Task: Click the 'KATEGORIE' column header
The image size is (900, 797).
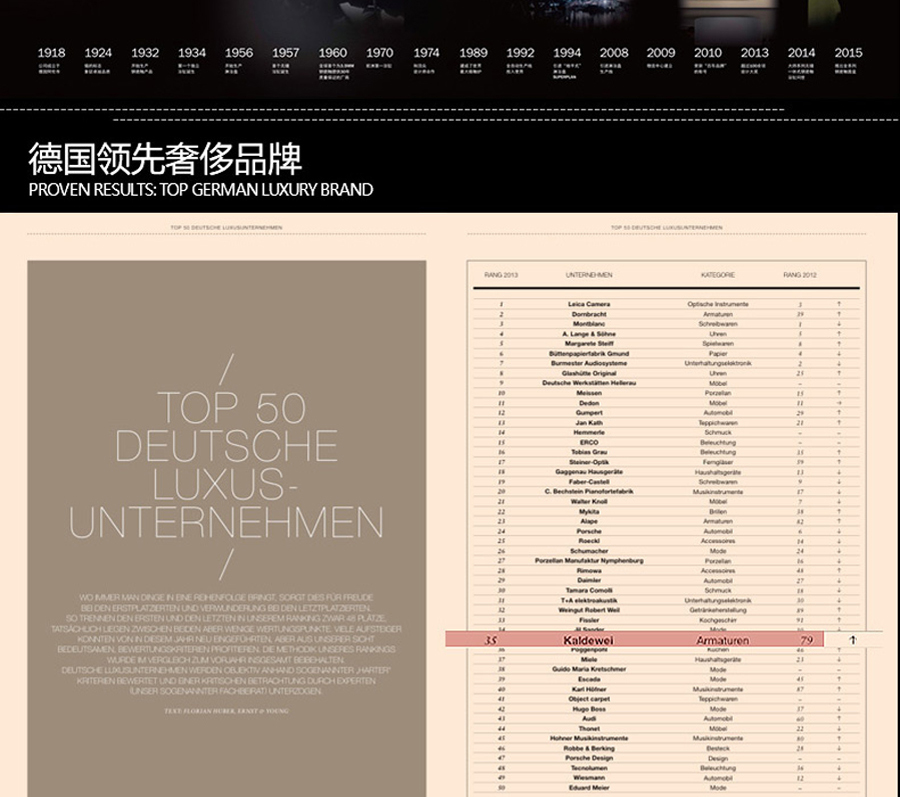Action: 718,275
